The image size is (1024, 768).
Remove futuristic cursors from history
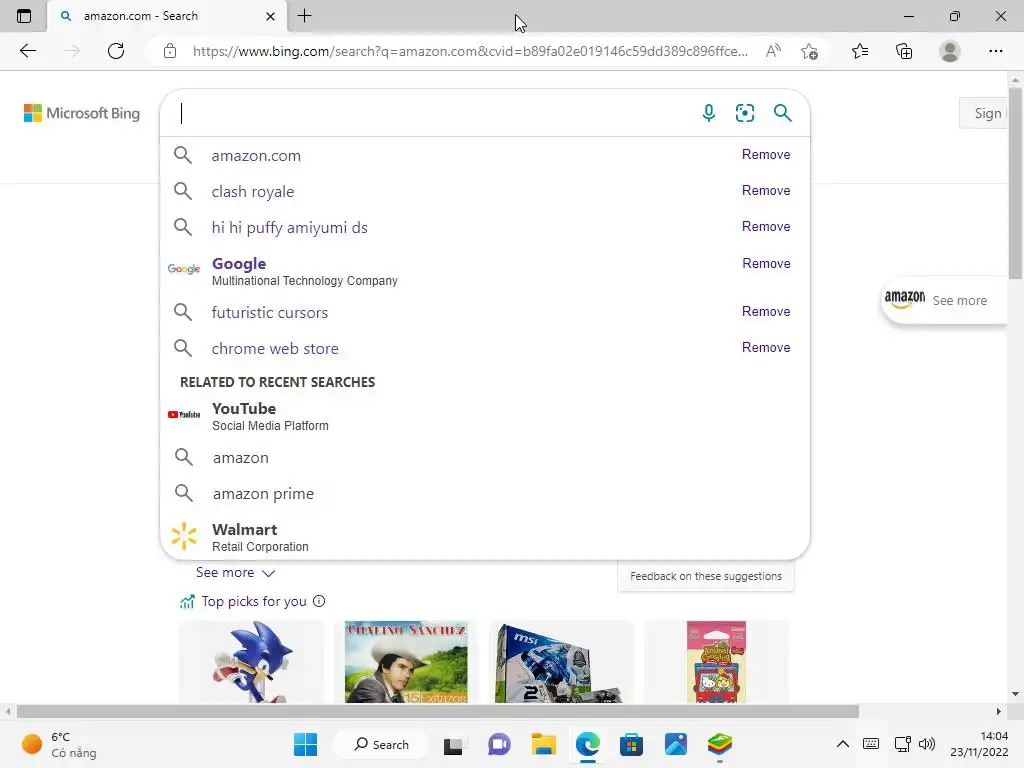click(766, 312)
